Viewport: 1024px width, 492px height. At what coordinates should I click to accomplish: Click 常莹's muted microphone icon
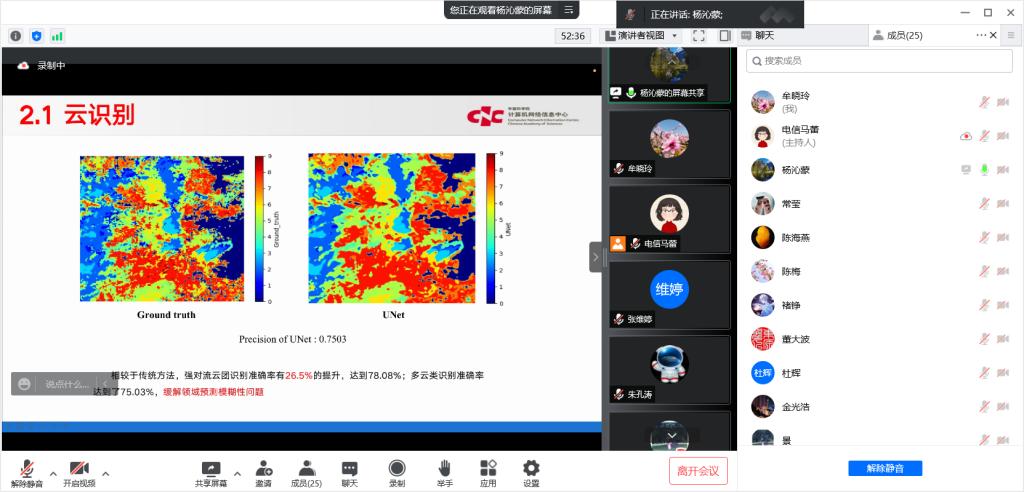click(984, 204)
